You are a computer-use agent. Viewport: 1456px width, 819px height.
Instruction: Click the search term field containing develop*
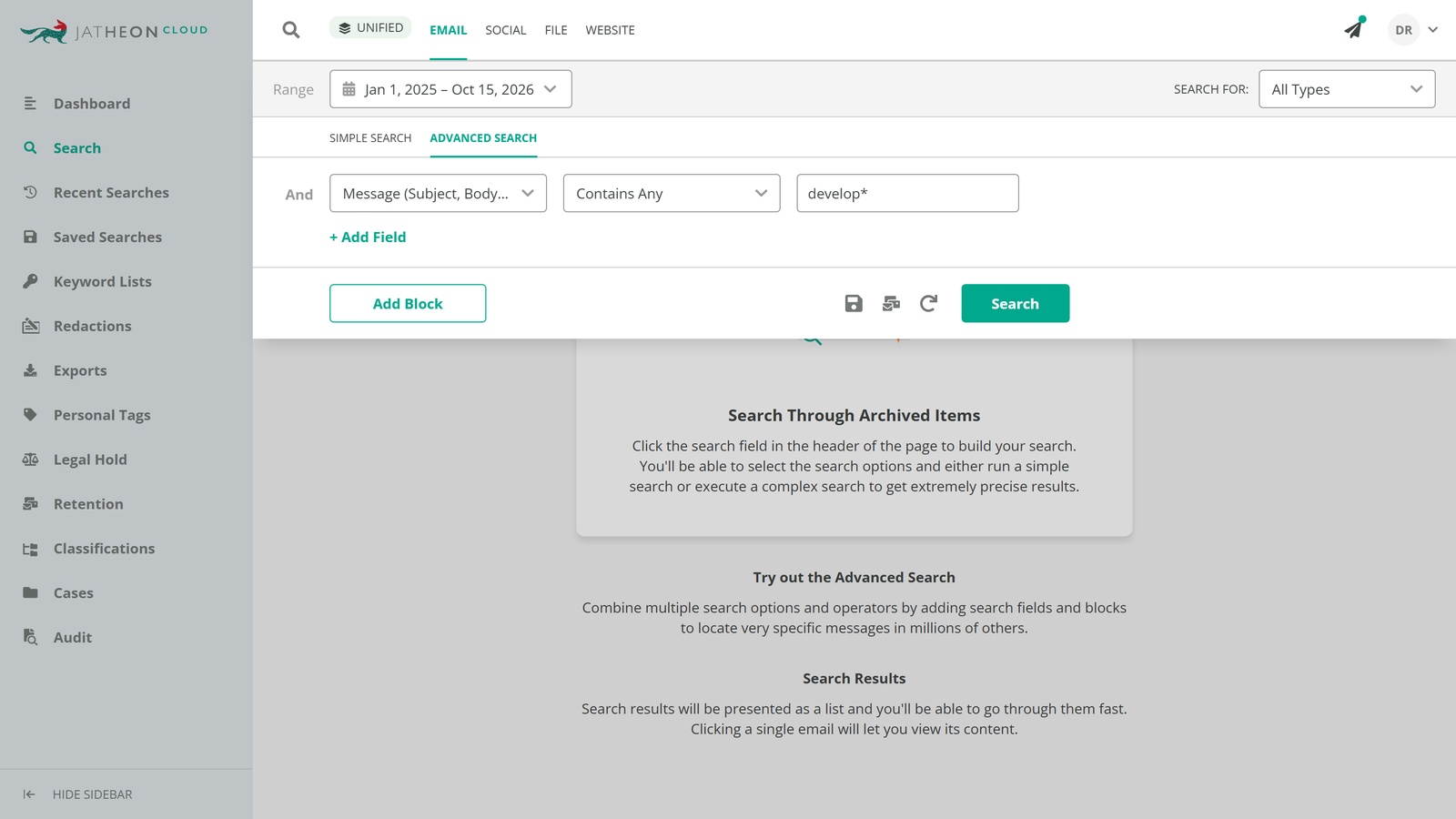[908, 194]
